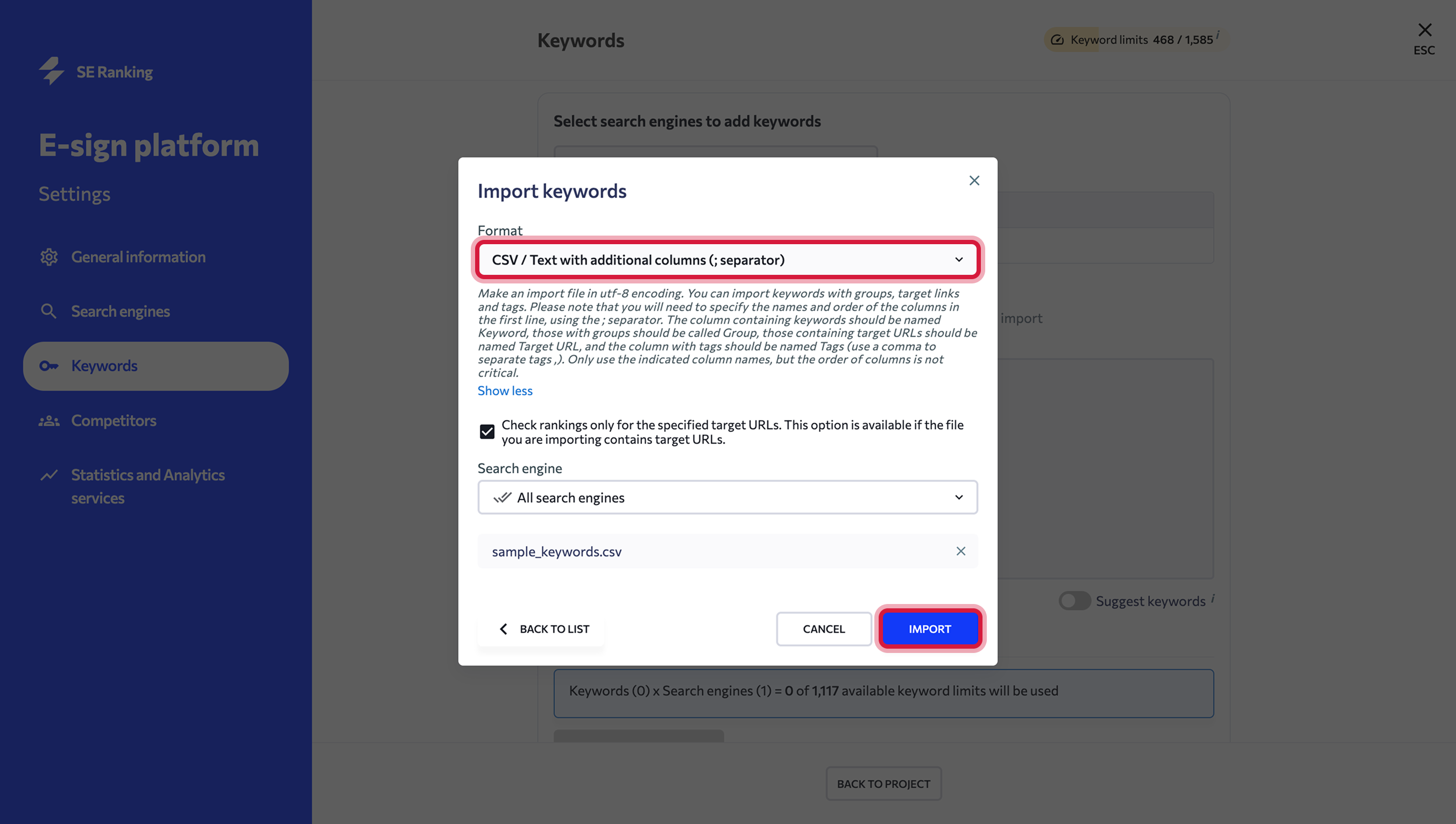Expand the All search engines dropdown
1456x824 pixels.
pos(727,498)
